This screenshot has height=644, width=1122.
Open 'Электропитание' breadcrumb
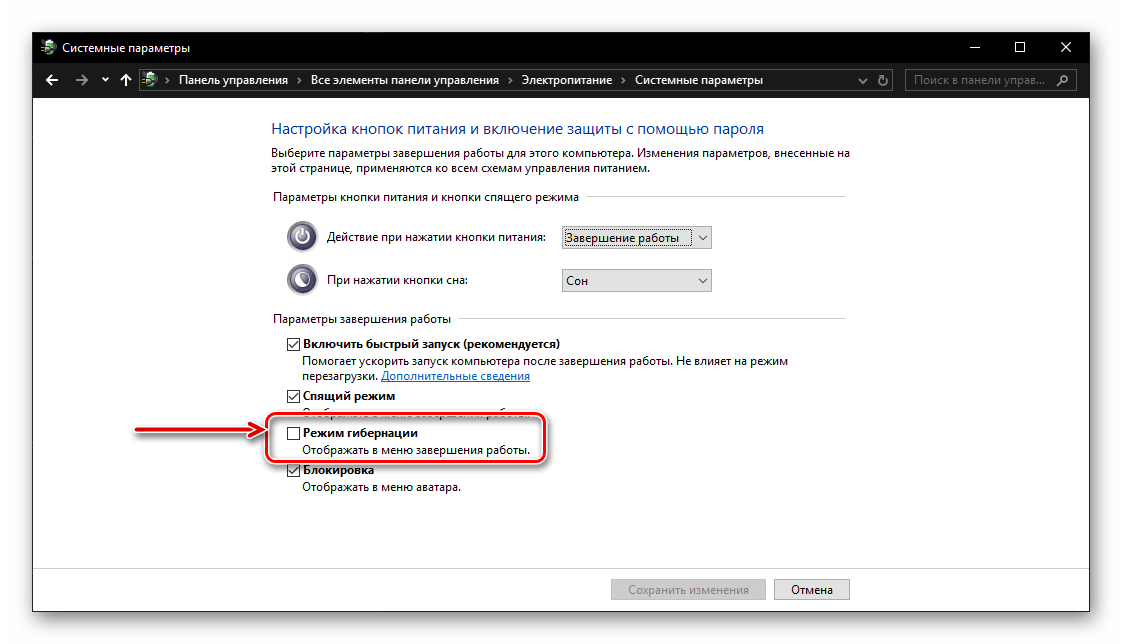point(567,80)
